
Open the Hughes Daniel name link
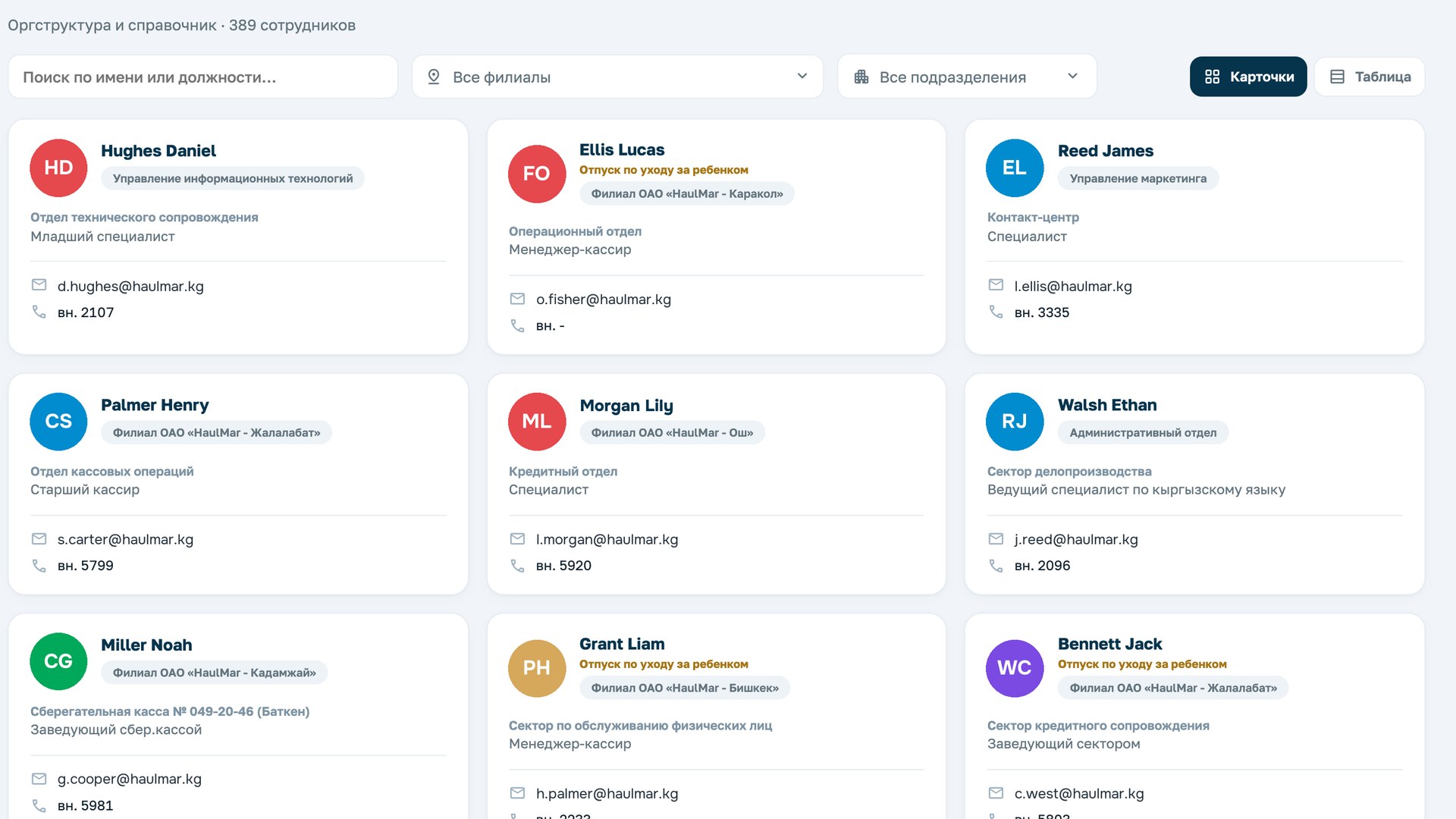point(158,151)
